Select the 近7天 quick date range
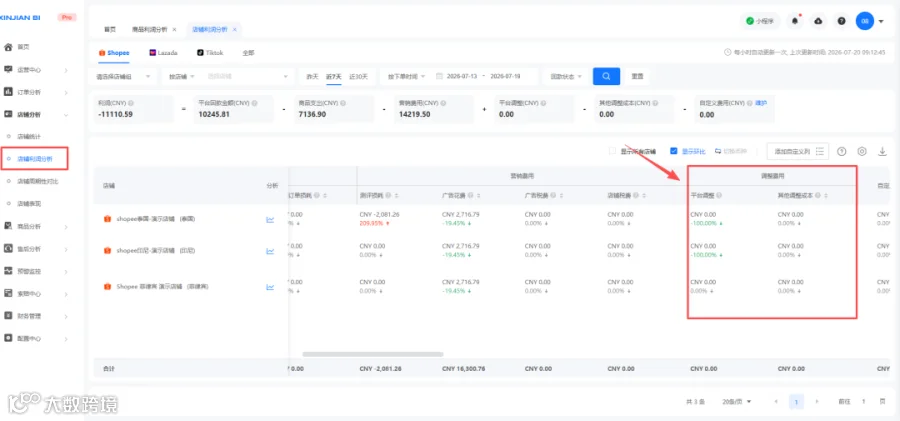 pyautogui.click(x=333, y=76)
